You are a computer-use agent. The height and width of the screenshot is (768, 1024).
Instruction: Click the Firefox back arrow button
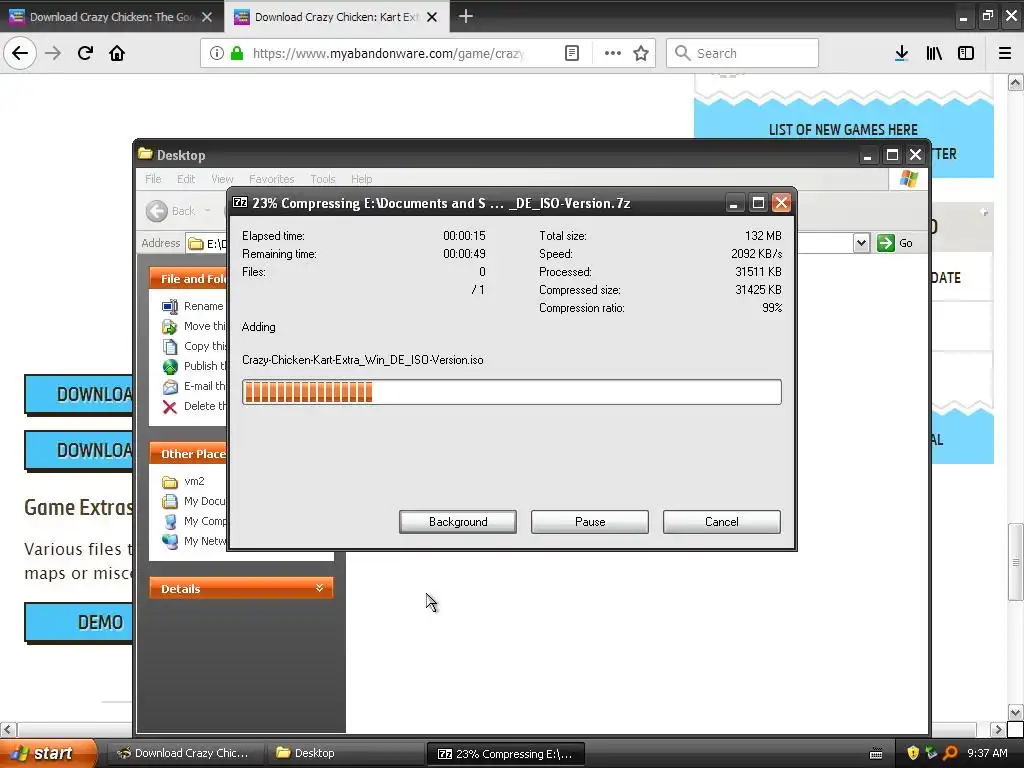point(20,53)
